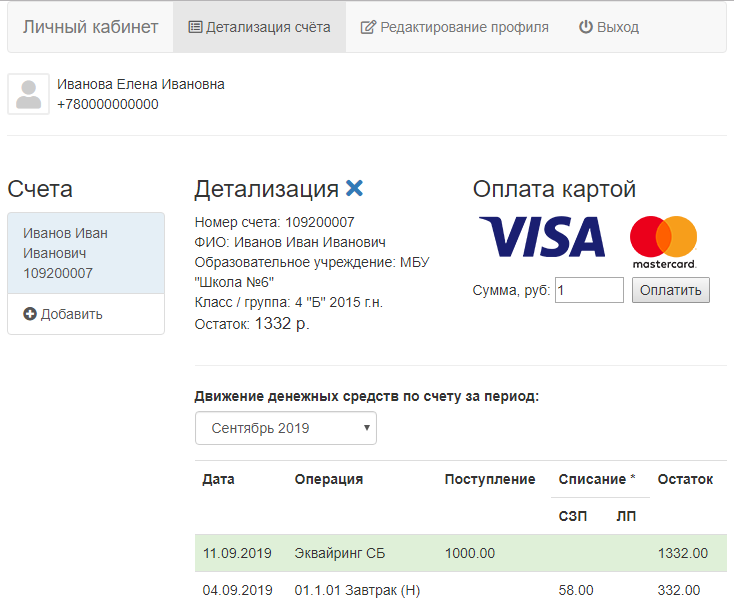This screenshot has height=604, width=734.
Task: Click the Дата column header
Action: click(218, 479)
